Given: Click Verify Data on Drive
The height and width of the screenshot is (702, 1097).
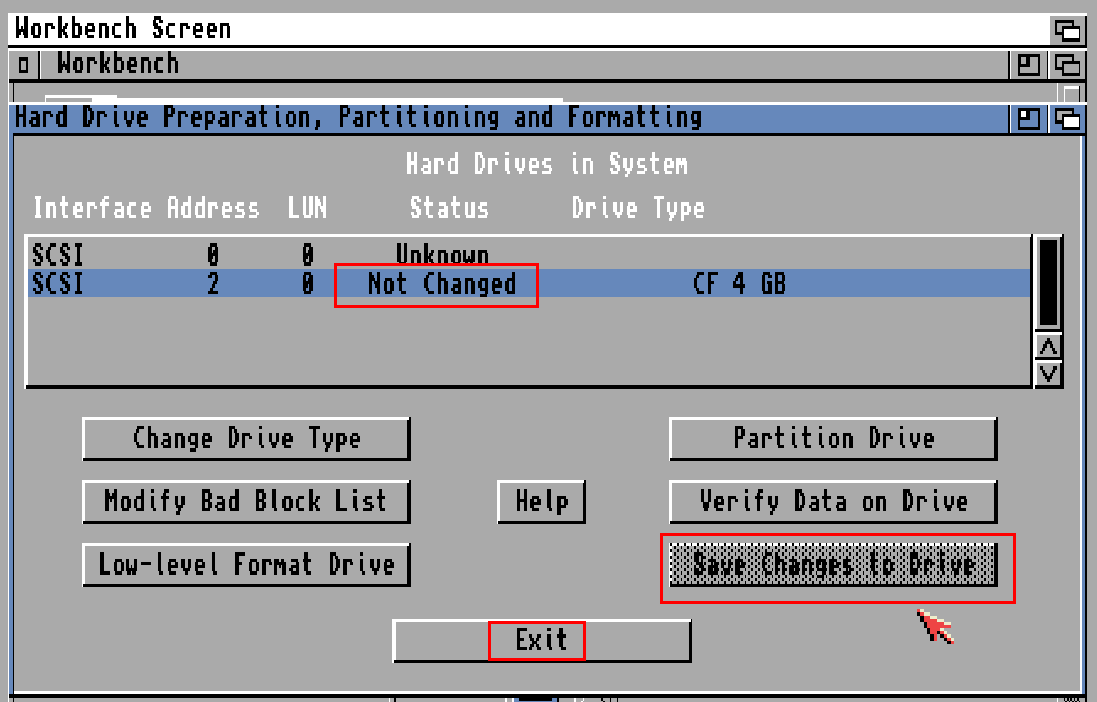Looking at the screenshot, I should coord(832,501).
